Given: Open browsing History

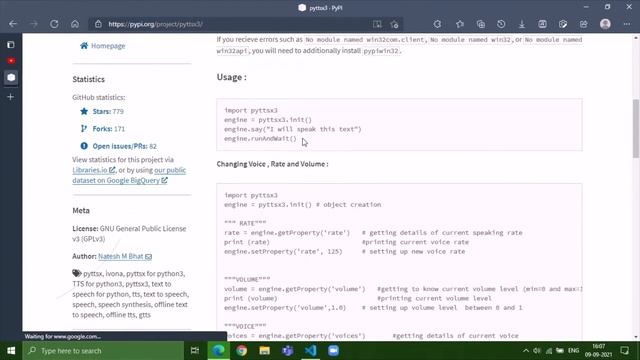Looking at the screenshot, I should point(501,24).
